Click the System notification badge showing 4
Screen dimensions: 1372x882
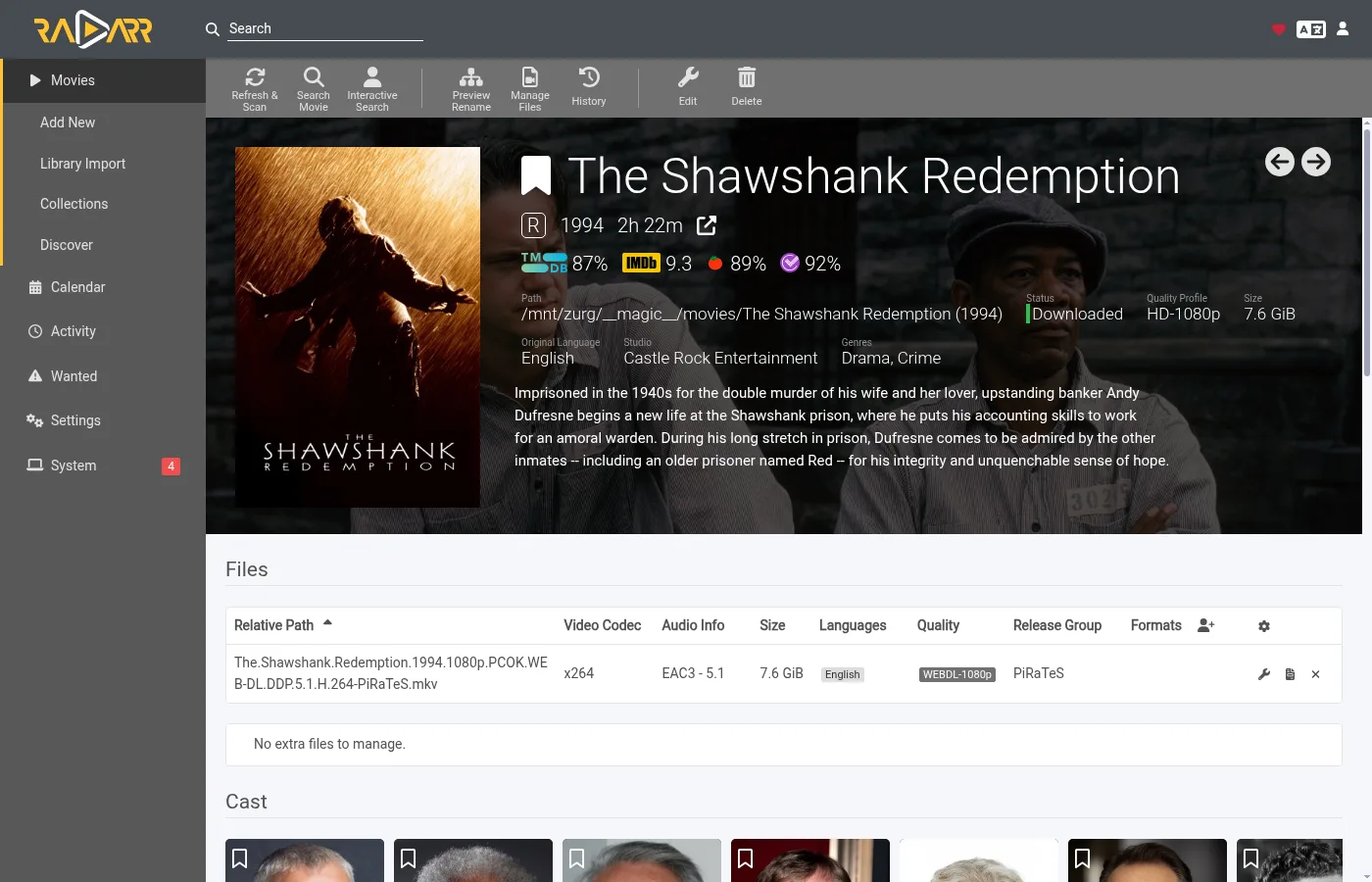171,466
